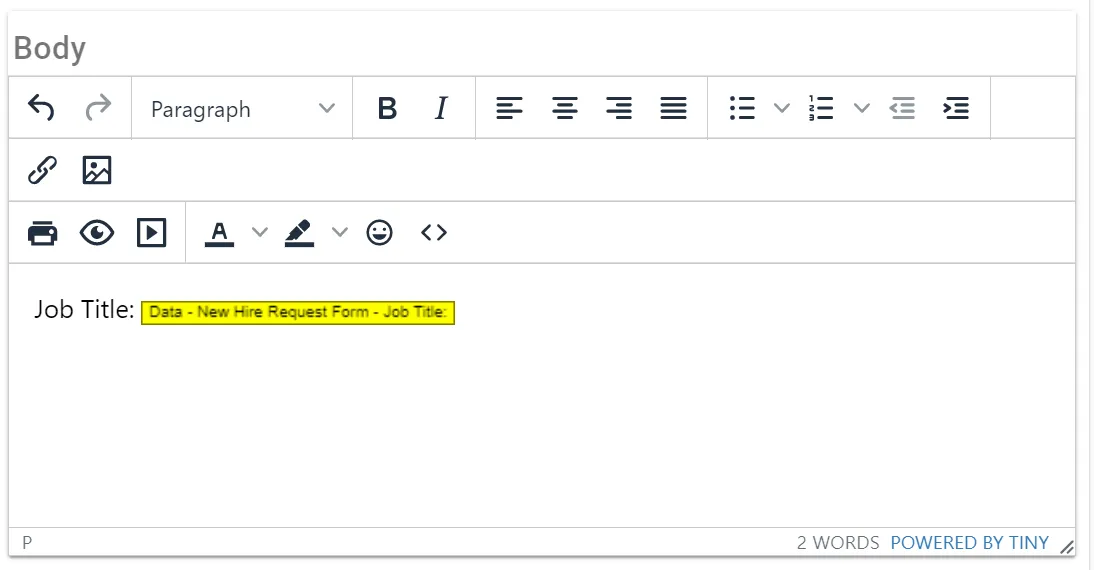Image resolution: width=1094 pixels, height=570 pixels.
Task: Insert a link with the chain icon
Action: click(x=41, y=171)
